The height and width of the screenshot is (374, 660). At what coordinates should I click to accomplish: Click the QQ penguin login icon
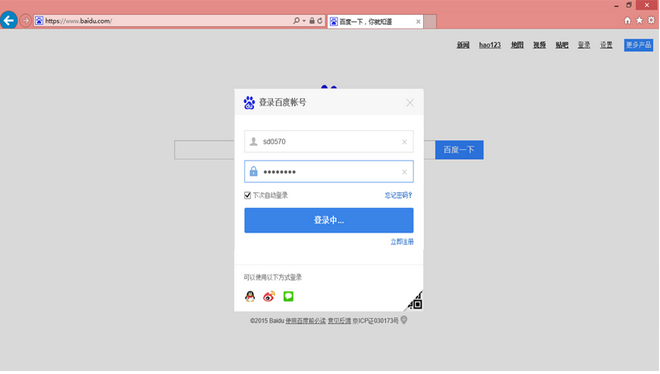pos(250,296)
